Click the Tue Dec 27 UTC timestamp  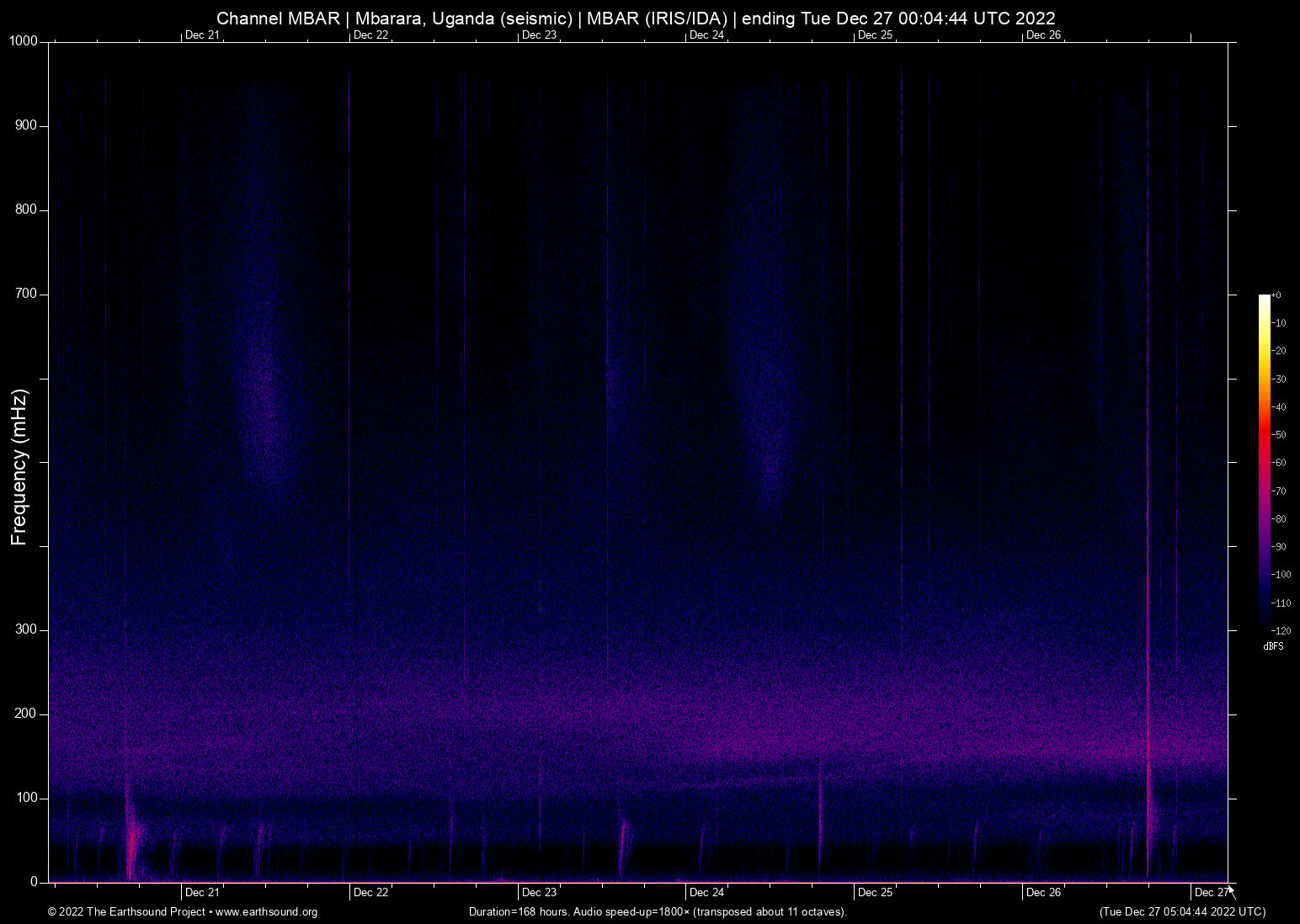tap(1182, 912)
